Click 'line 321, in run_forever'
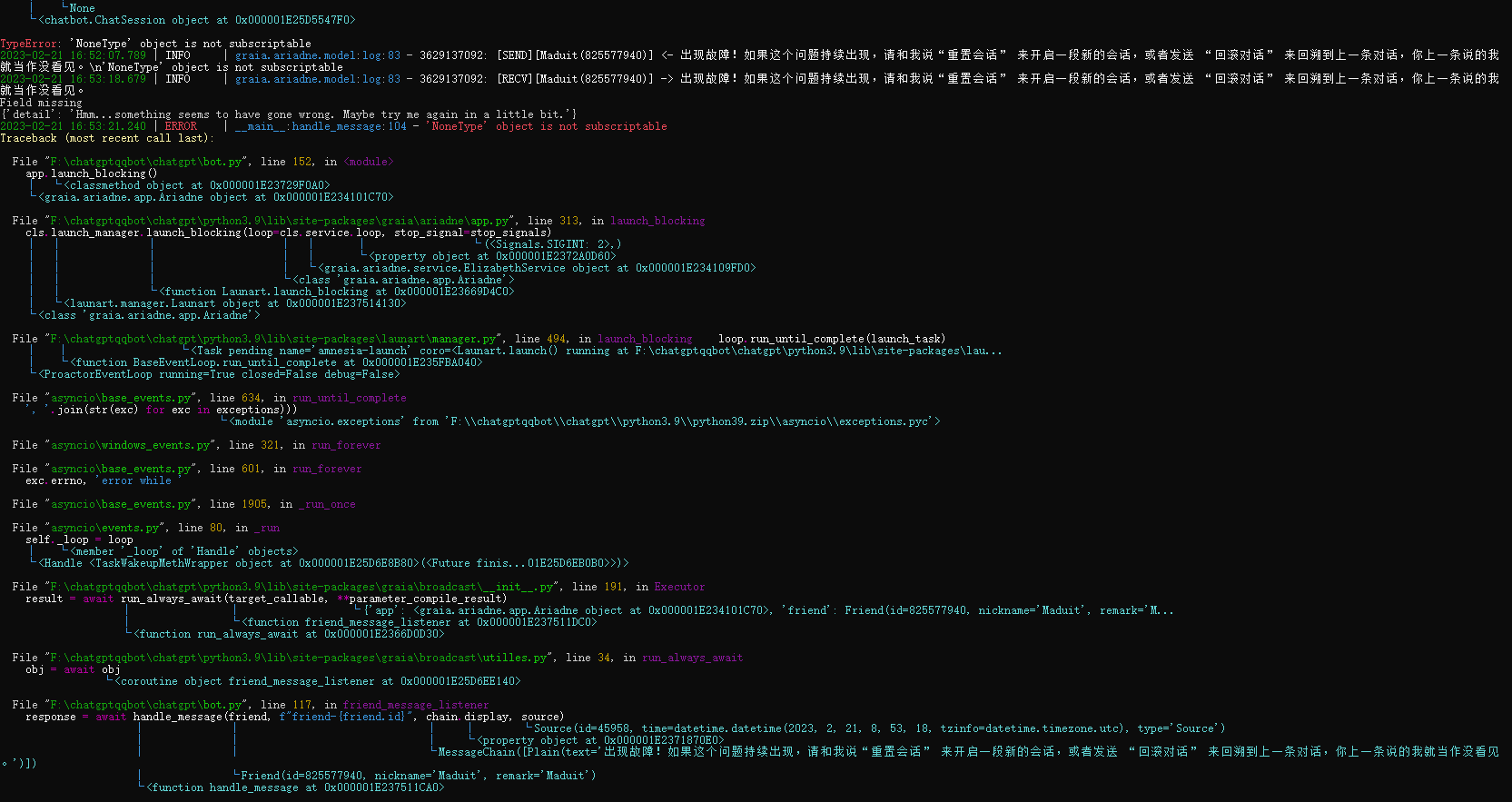The image size is (1512, 802). (305, 445)
